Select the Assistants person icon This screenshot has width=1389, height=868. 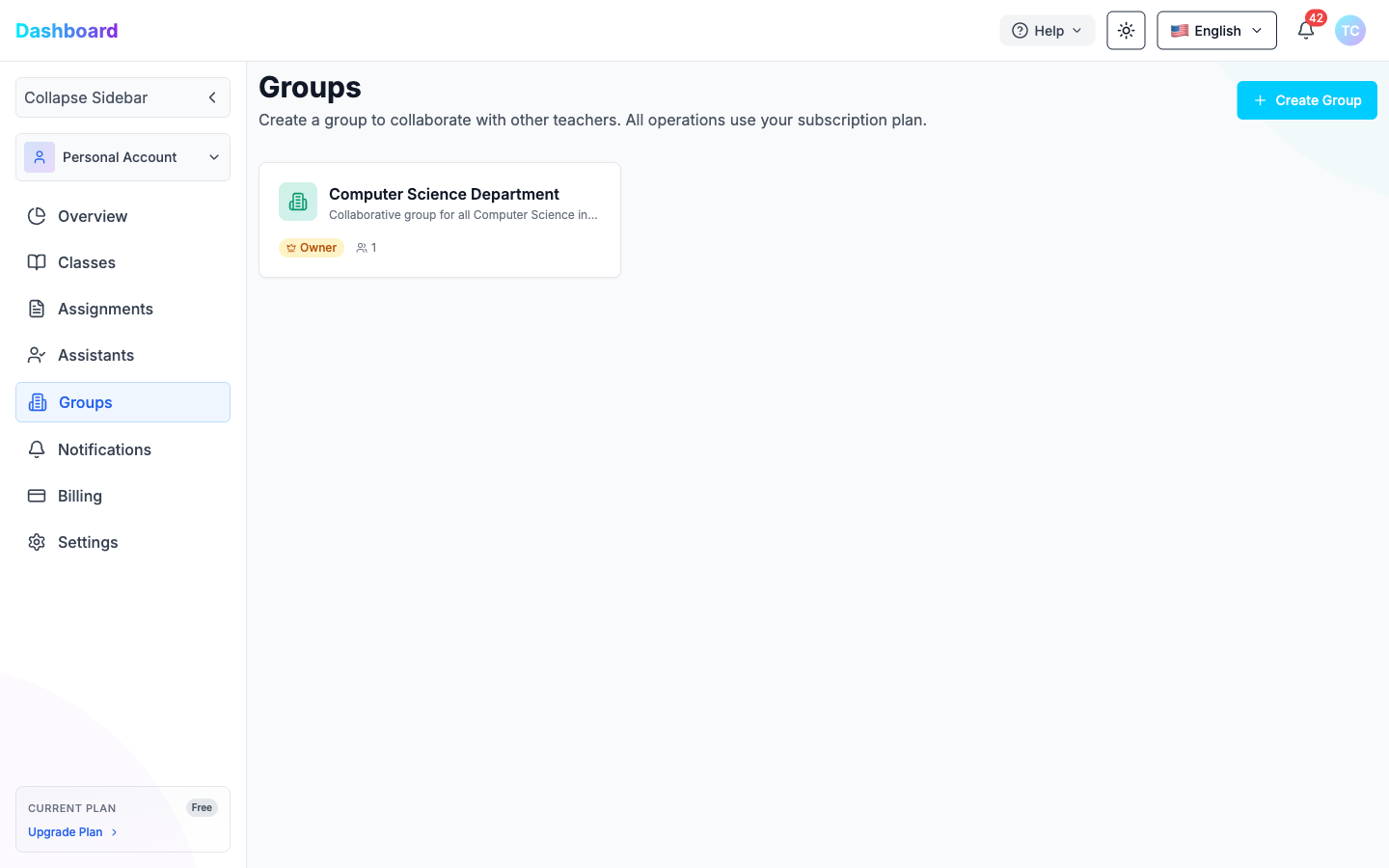pyautogui.click(x=36, y=355)
